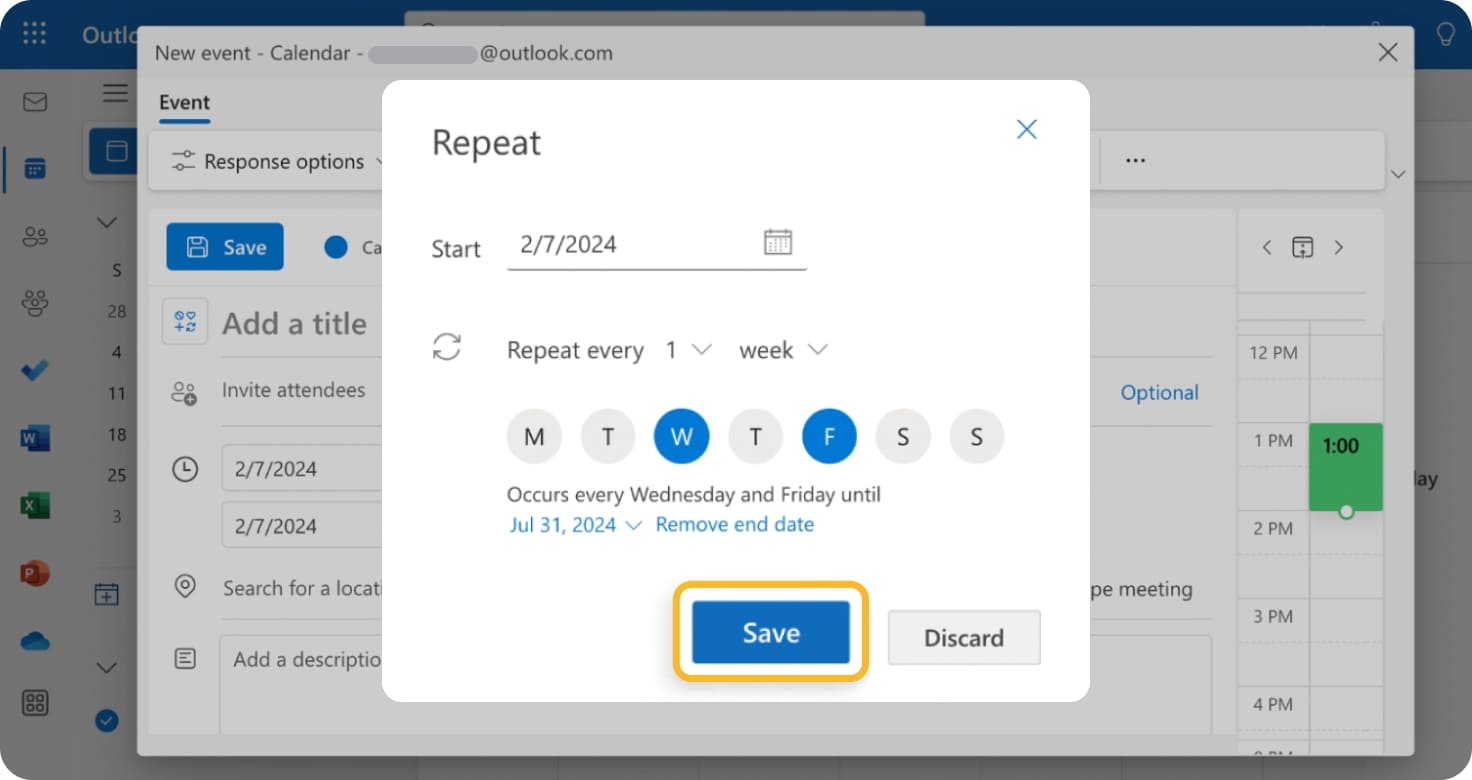The image size is (1472, 780).
Task: Open the repeat interval number dropdown
Action: [688, 350]
